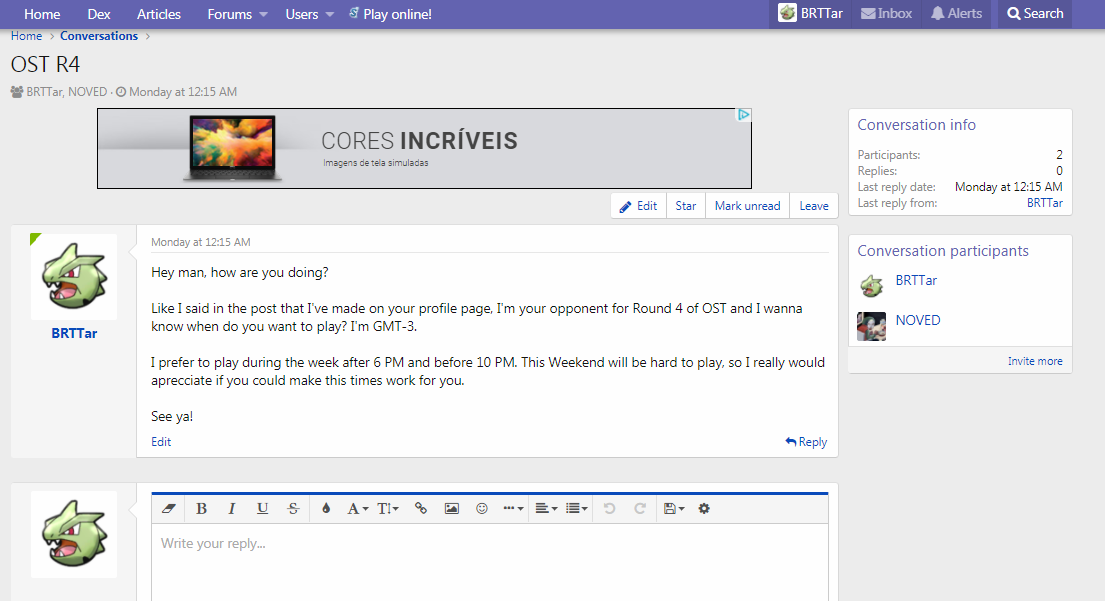Go to Conversations breadcrumb
This screenshot has width=1105, height=601.
coord(99,36)
